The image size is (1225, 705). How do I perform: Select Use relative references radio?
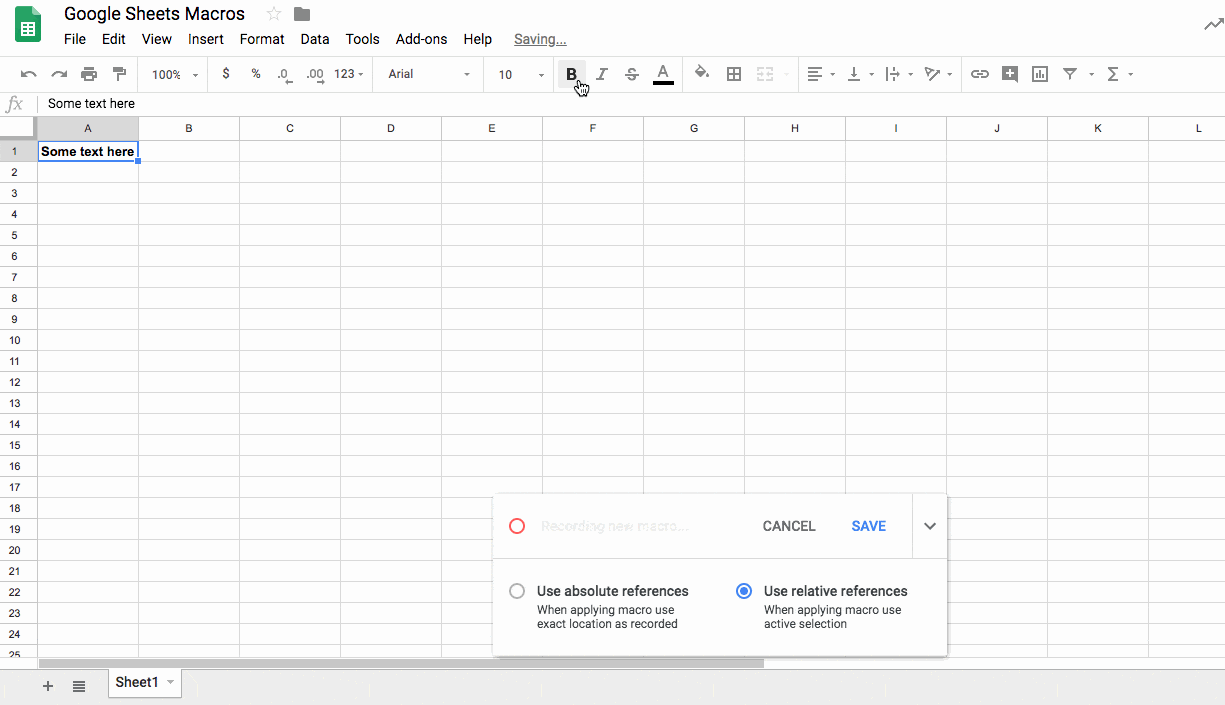[744, 591]
